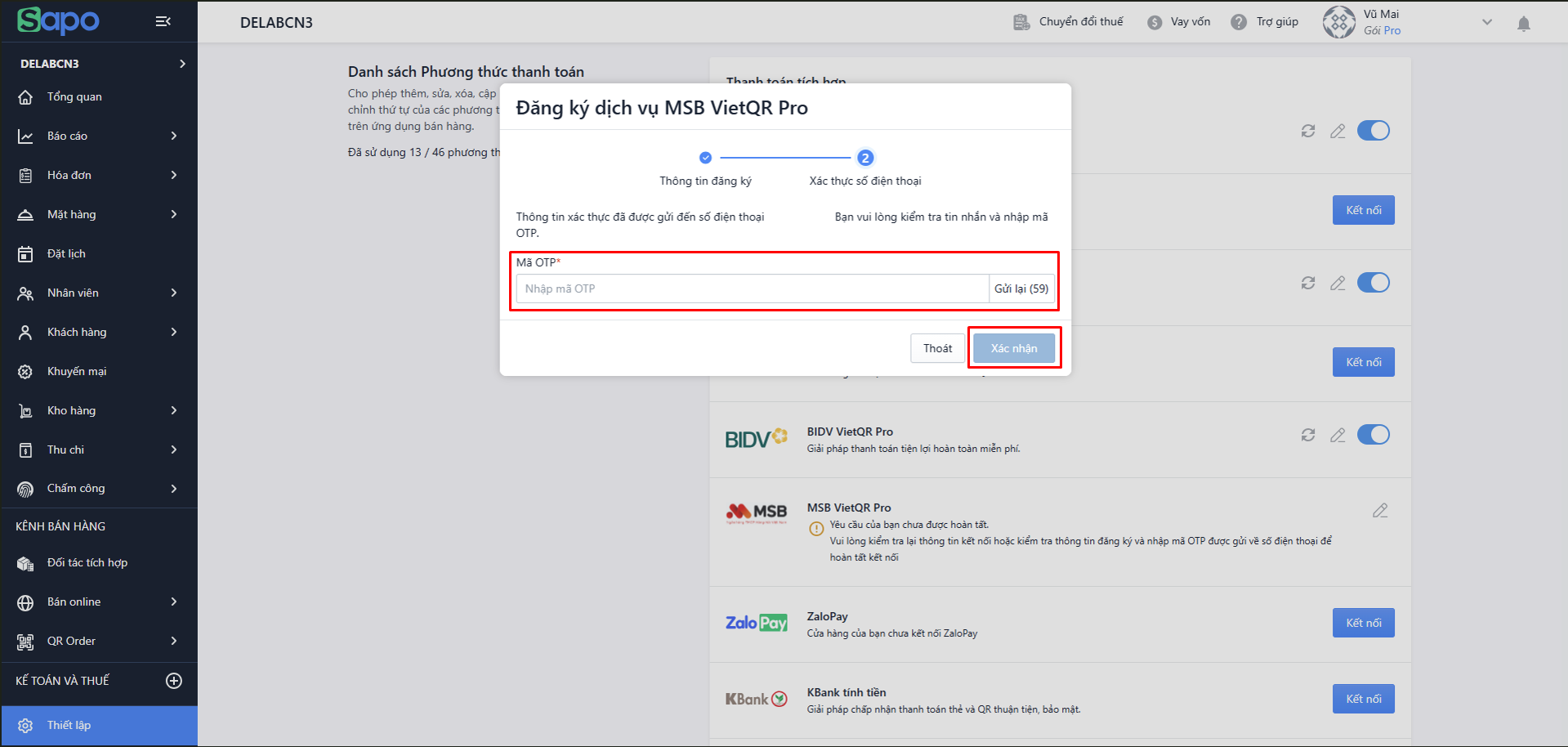This screenshot has height=747, width=1568.
Task: Click the text Cửa hàng của bạn chưa kết nối ZaloPay
Action: [892, 633]
